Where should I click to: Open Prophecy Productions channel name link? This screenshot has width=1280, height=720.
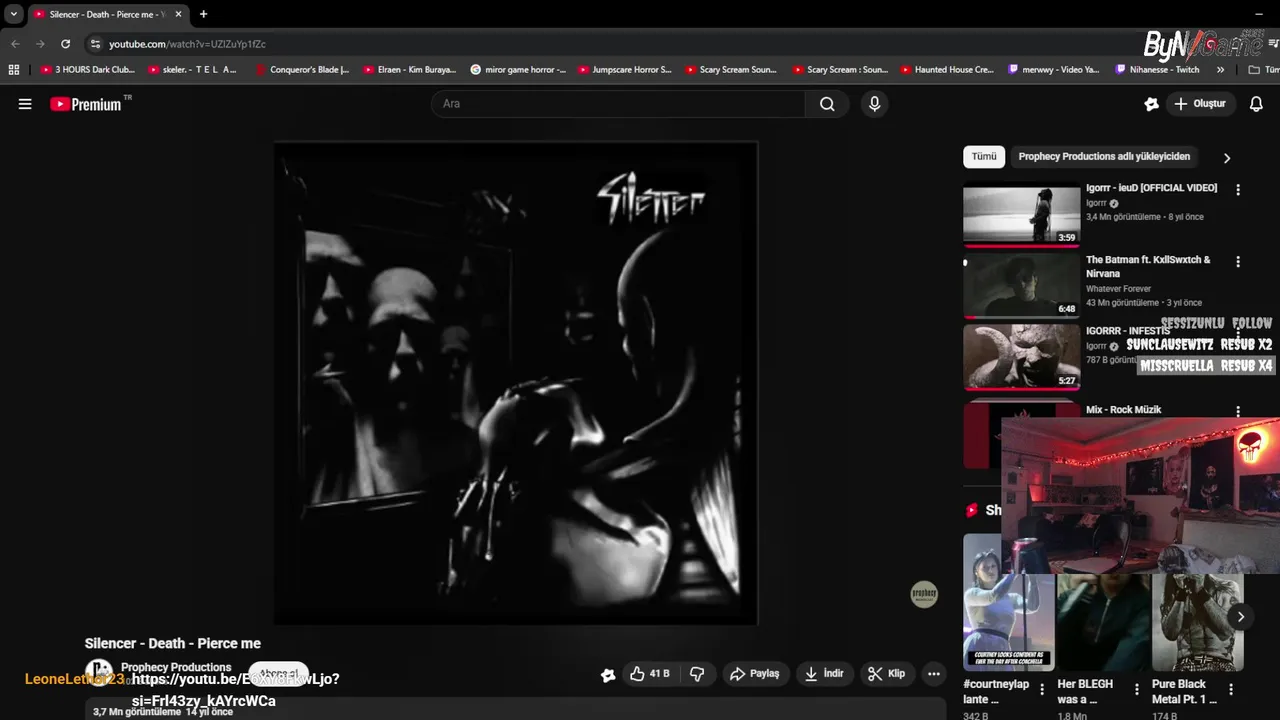176,667
